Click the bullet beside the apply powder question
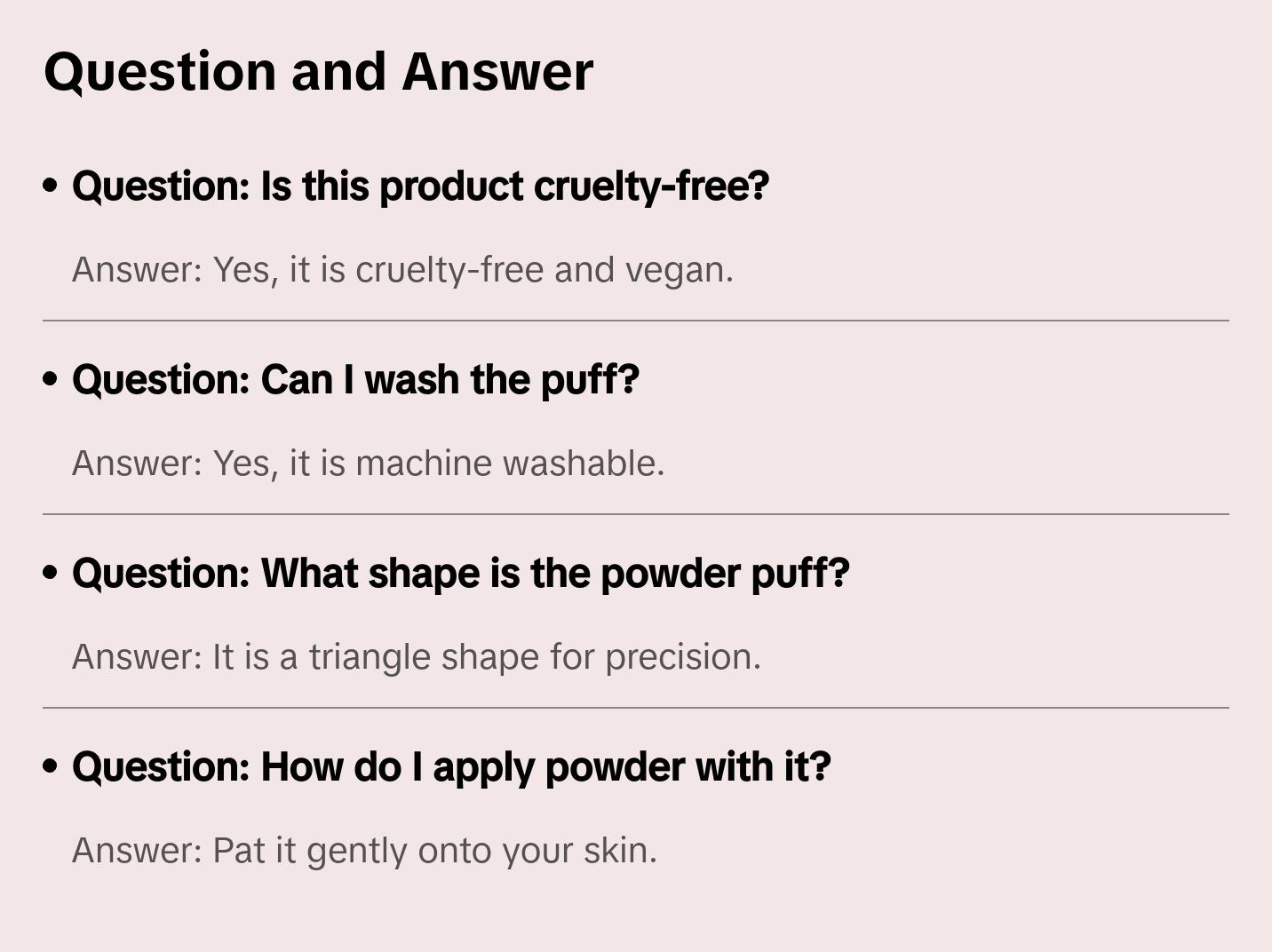1272x952 pixels. (51, 766)
